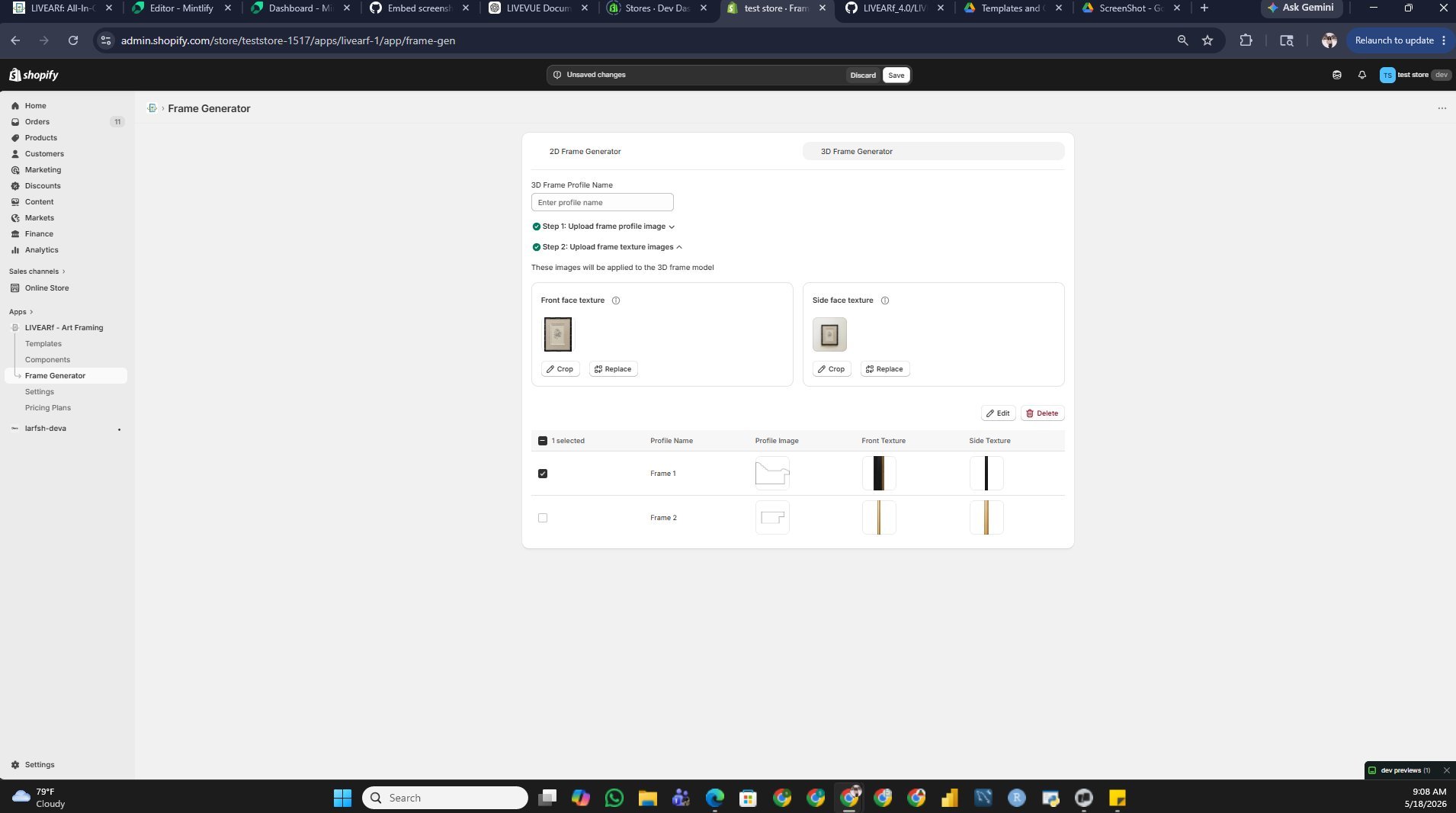
Task: Click the Finance bank icon
Action: (15, 234)
